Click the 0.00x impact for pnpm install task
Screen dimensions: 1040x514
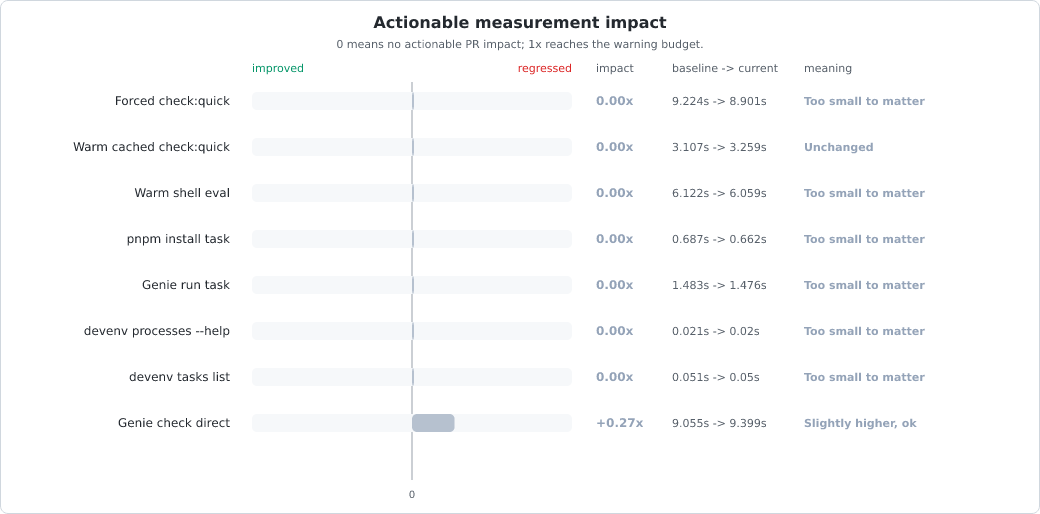point(615,239)
